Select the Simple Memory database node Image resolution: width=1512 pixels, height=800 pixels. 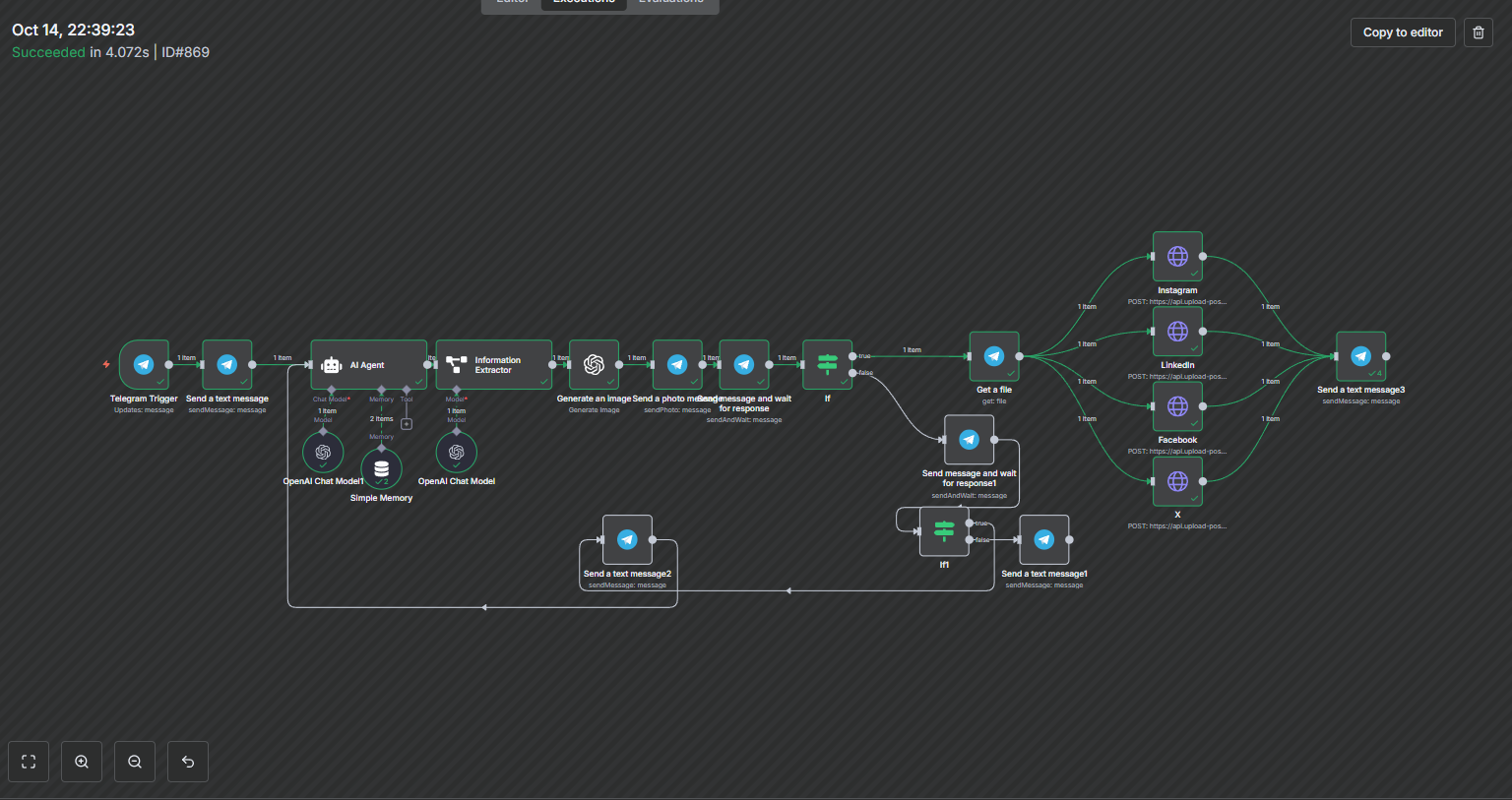(382, 469)
